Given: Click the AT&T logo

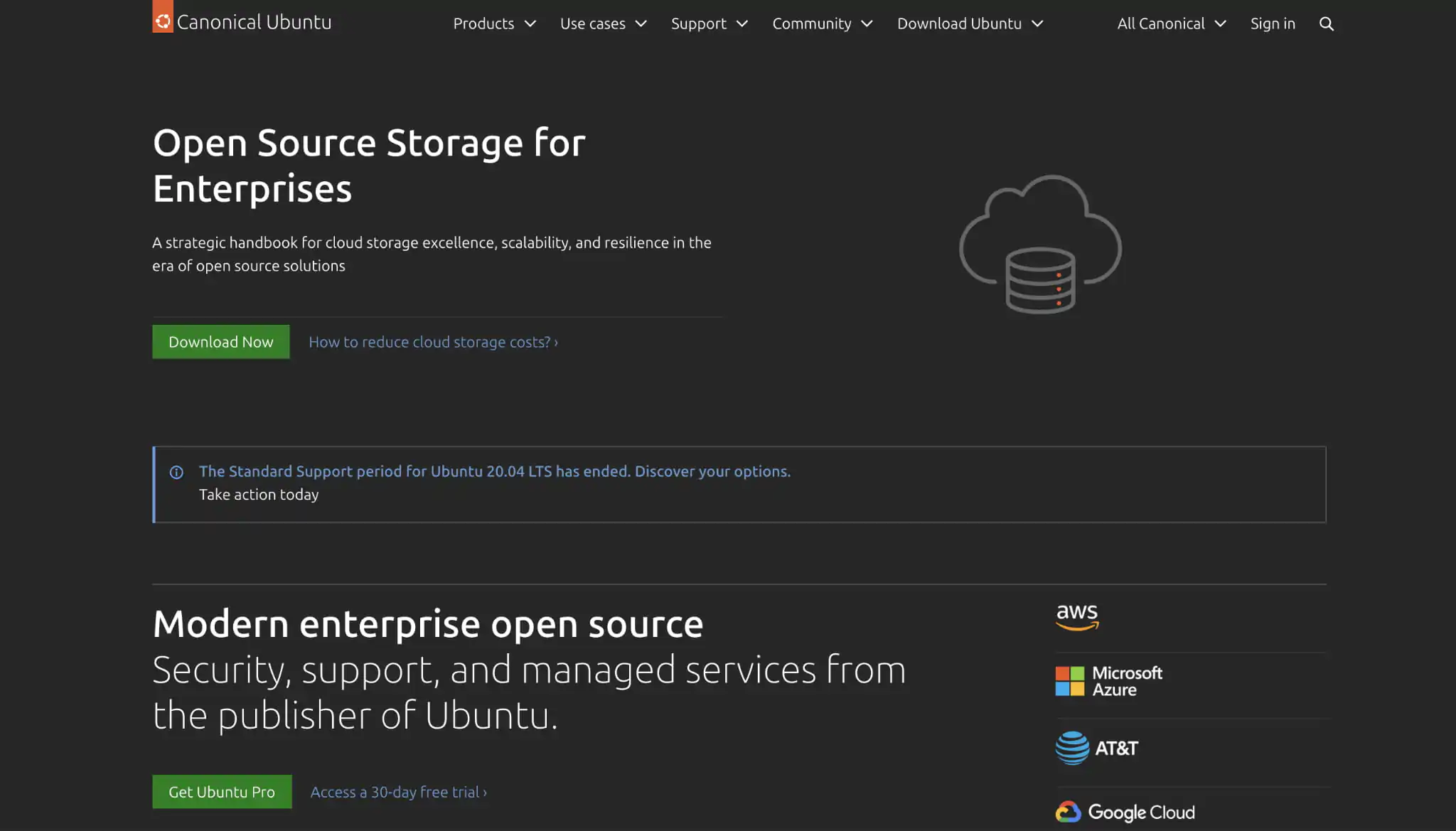Looking at the screenshot, I should point(1097,748).
